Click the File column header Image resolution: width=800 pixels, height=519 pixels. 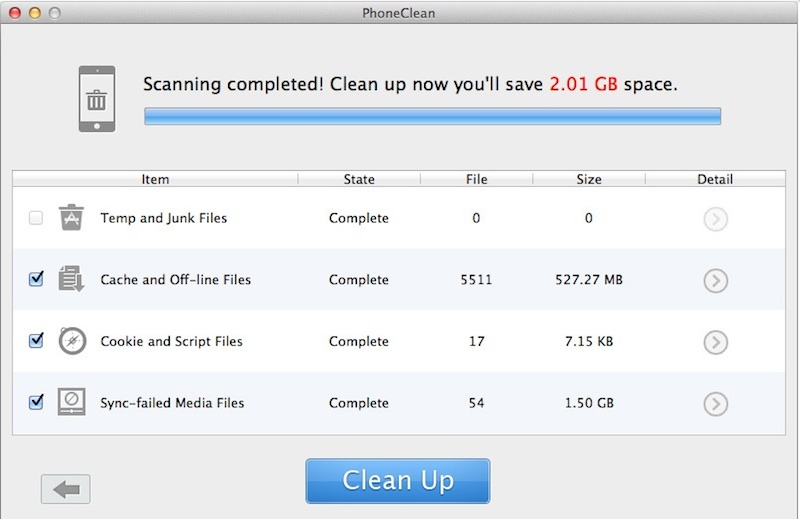(476, 180)
